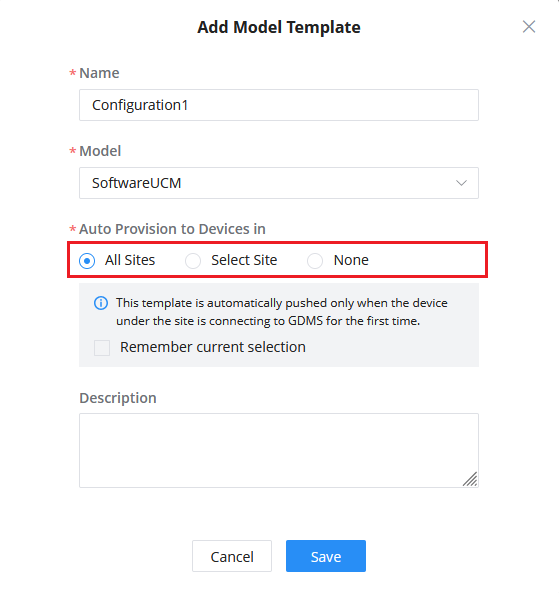Click the GDMS first-time push notice text

point(282,312)
